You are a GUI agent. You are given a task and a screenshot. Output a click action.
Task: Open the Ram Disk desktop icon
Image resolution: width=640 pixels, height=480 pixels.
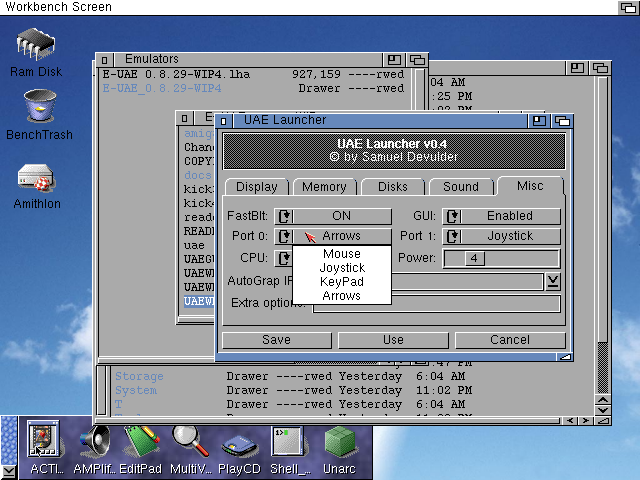pyautogui.click(x=36, y=44)
